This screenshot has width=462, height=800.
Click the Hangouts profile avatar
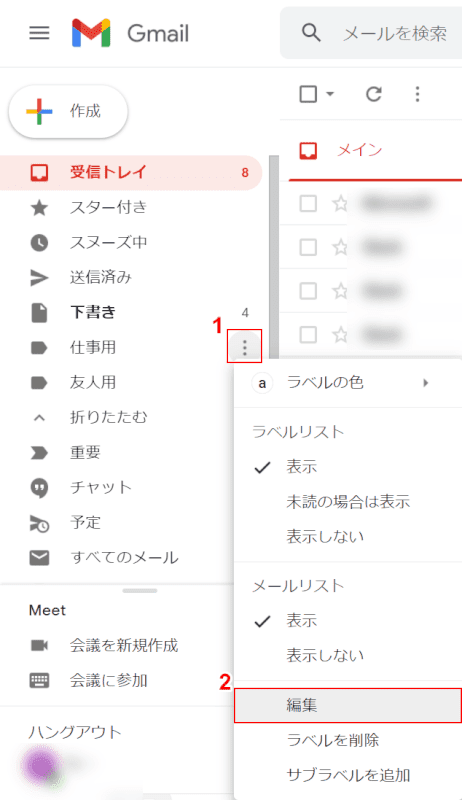pos(41,767)
